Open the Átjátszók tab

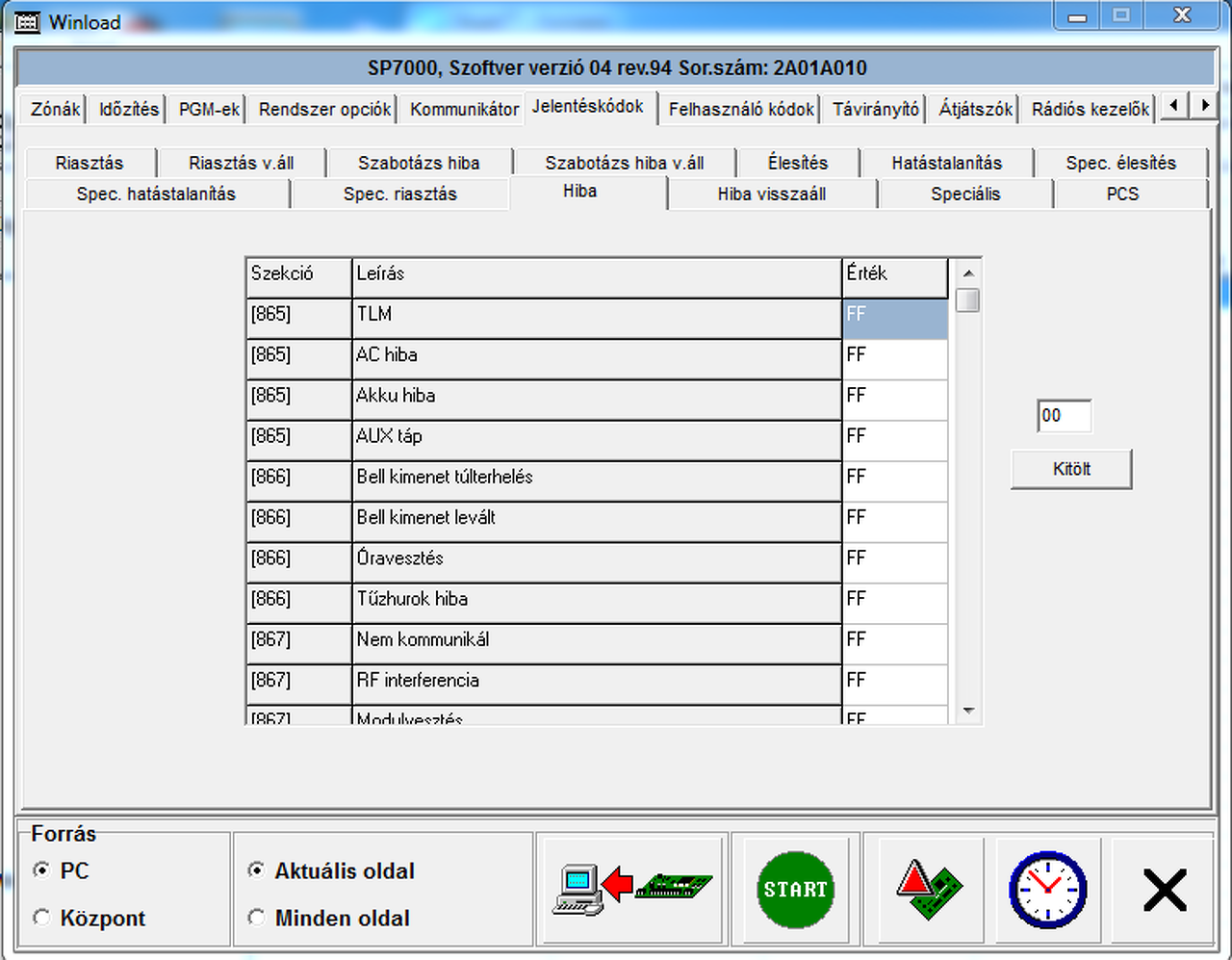point(976,109)
